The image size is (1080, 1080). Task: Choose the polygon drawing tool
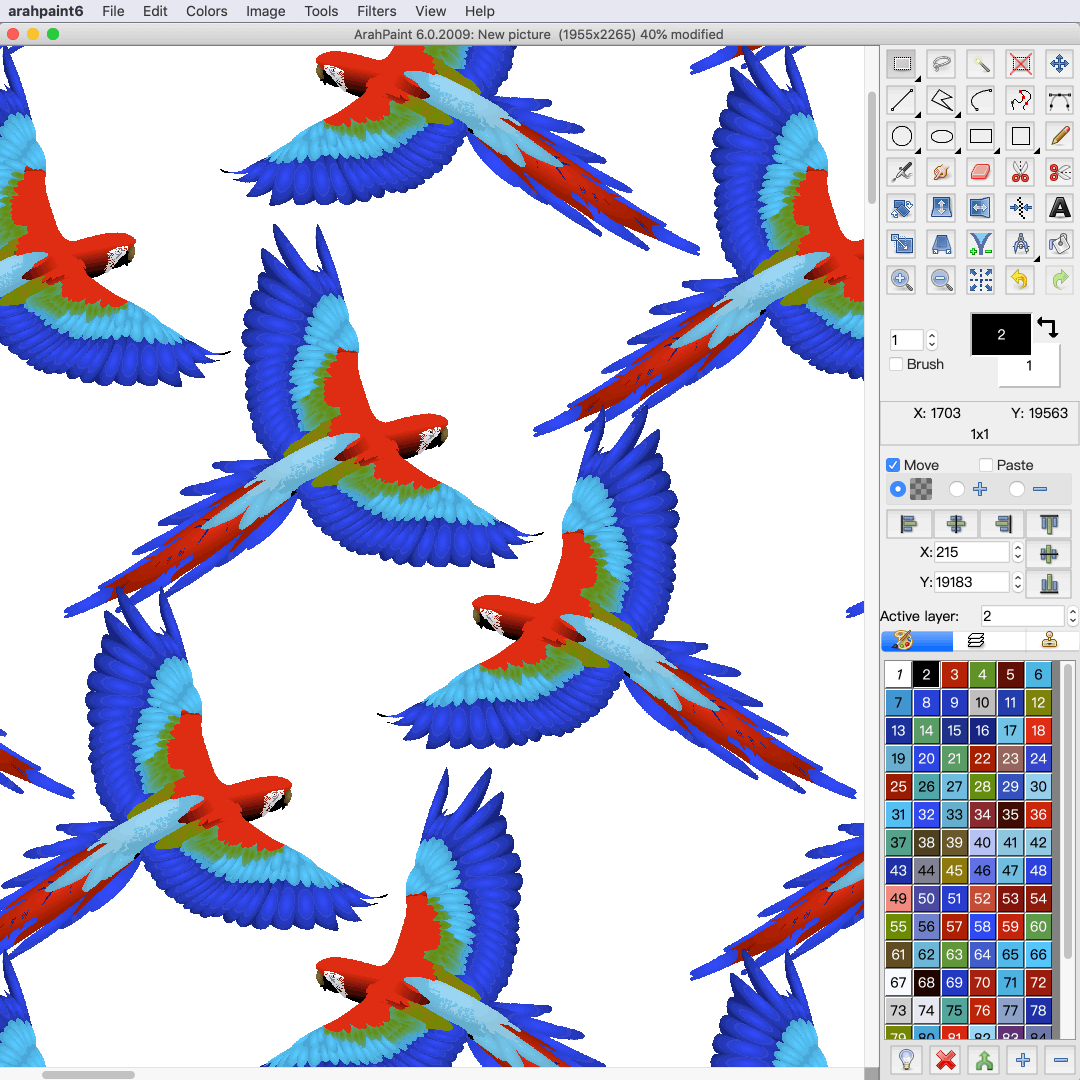942,100
